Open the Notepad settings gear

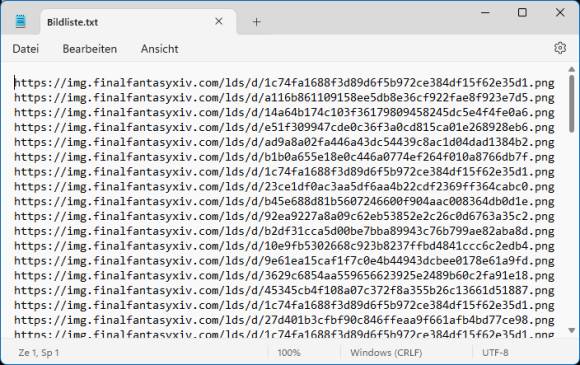[560, 48]
